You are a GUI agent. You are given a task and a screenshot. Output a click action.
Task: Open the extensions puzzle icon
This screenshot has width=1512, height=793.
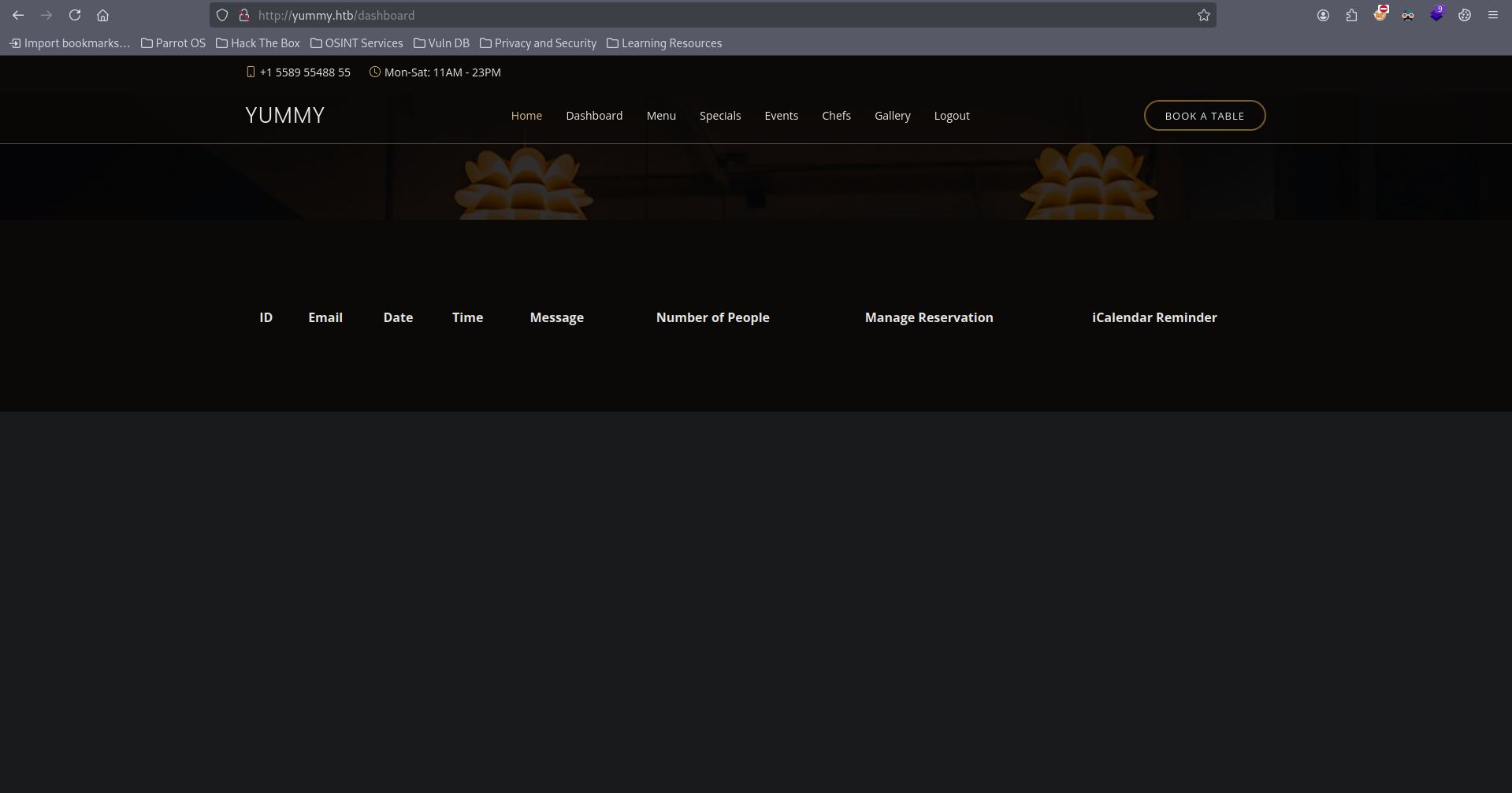pos(1351,15)
